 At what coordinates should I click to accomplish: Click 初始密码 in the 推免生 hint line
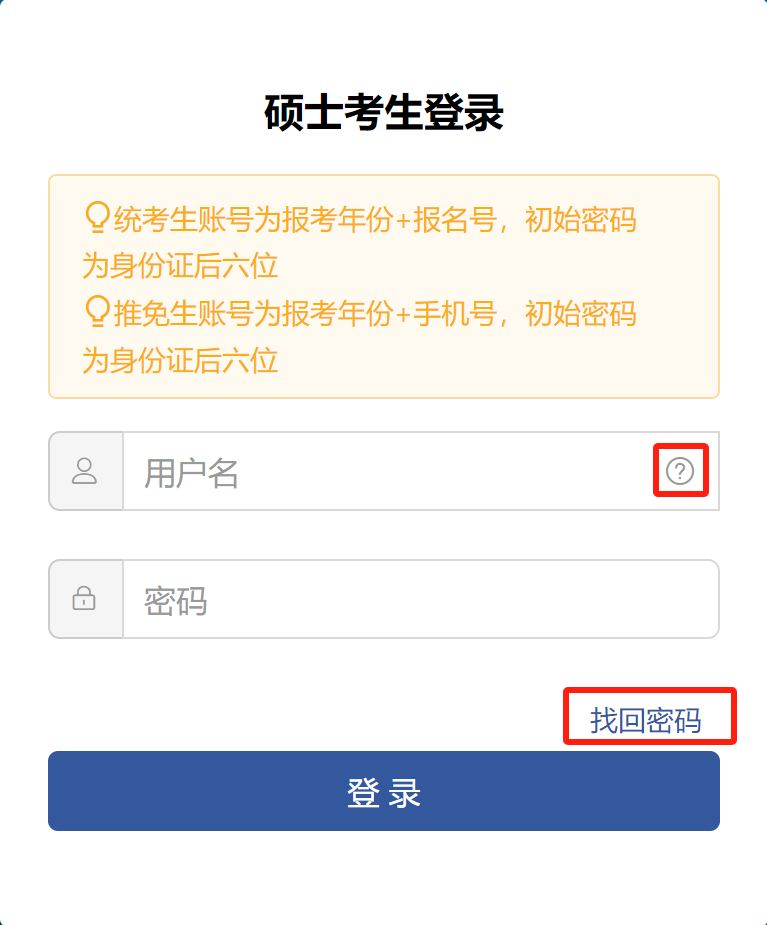(581, 313)
